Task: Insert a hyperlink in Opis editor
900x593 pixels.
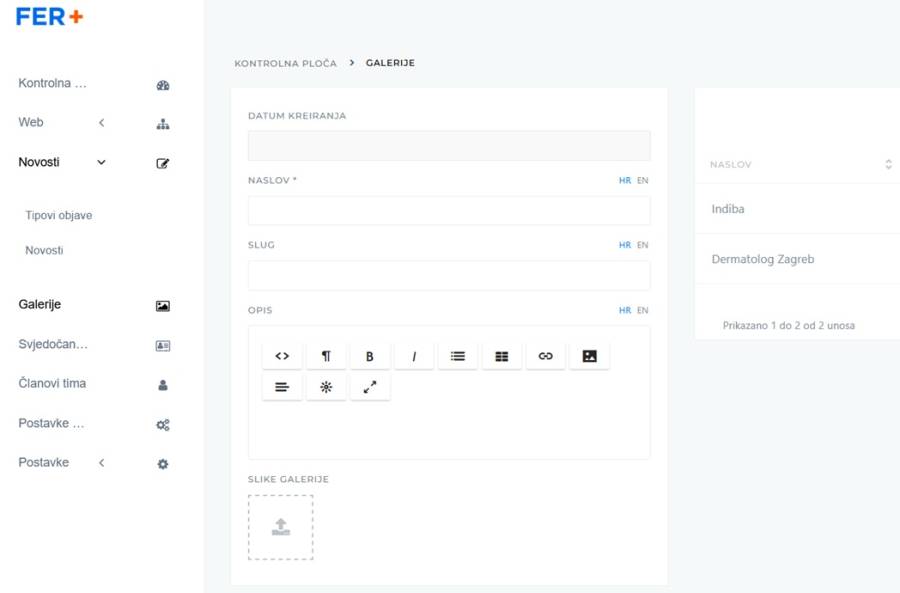Action: click(x=545, y=356)
